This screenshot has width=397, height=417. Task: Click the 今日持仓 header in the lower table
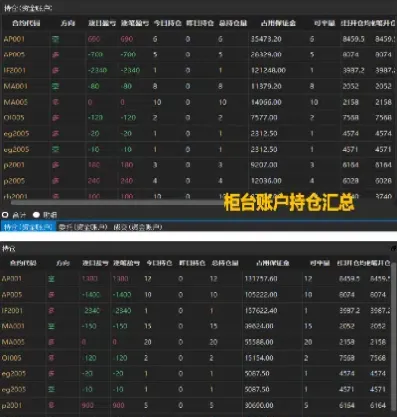159,263
